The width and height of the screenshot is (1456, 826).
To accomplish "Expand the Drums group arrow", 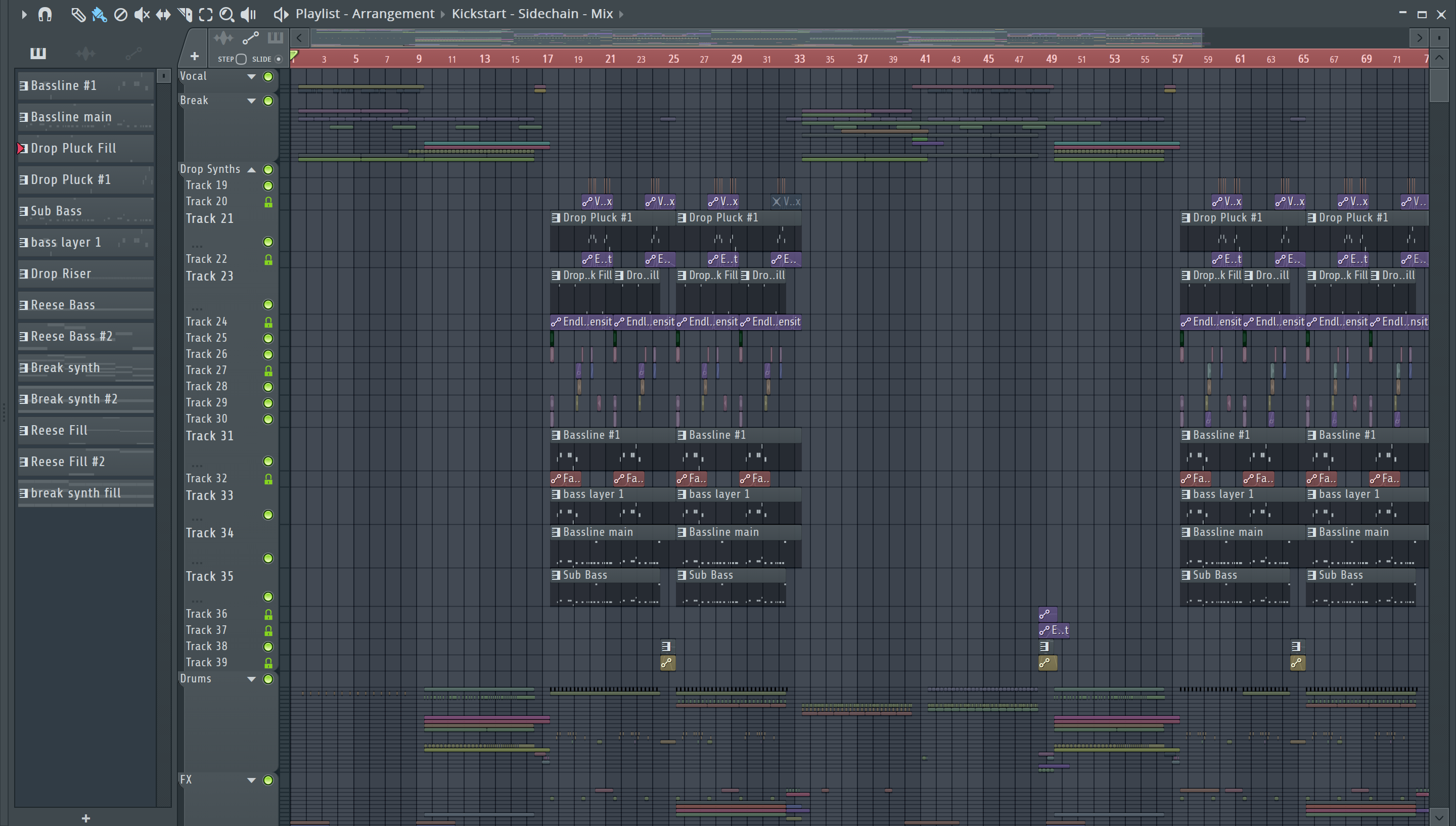I will click(x=251, y=679).
